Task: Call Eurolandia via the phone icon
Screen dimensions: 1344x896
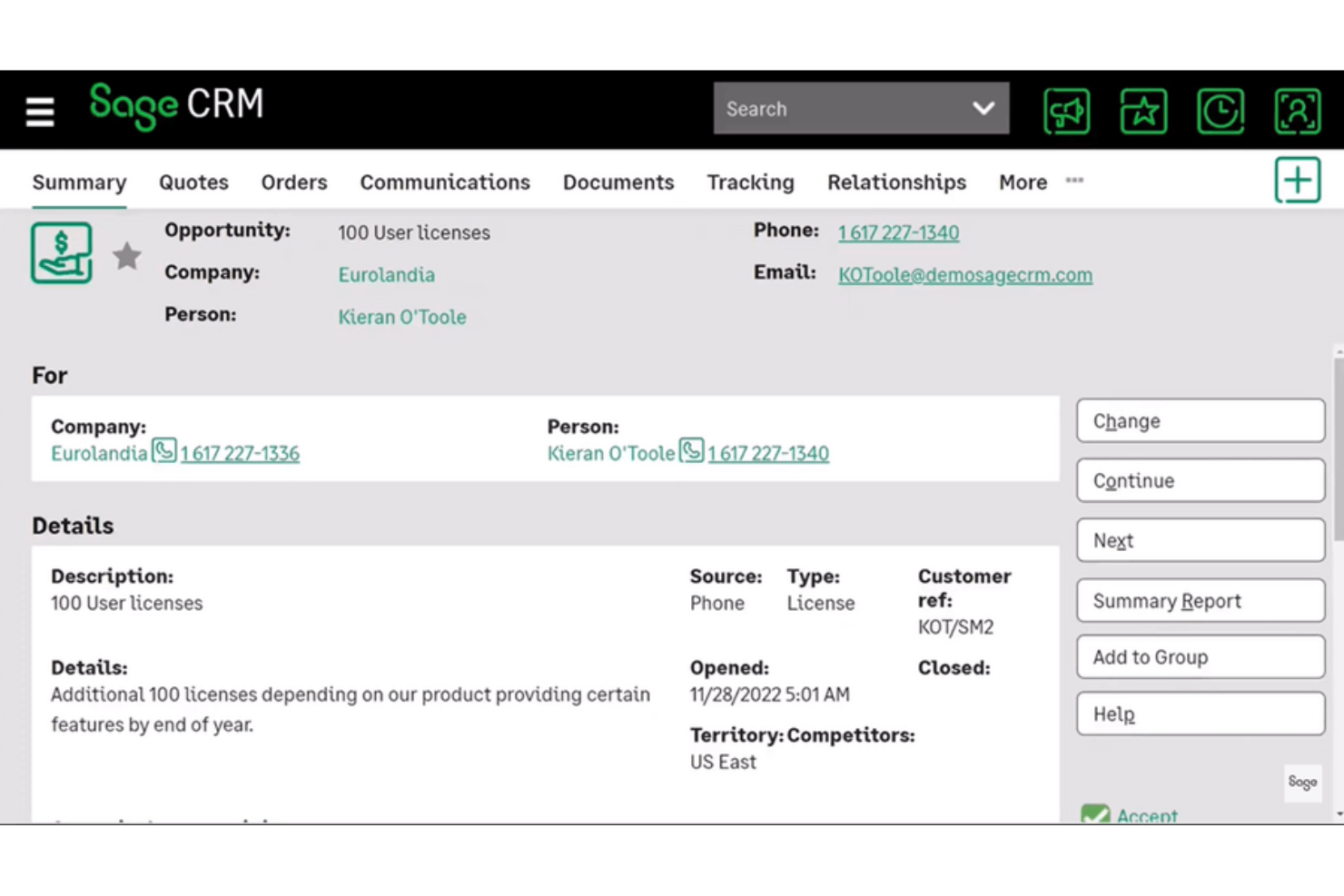Action: pos(163,449)
